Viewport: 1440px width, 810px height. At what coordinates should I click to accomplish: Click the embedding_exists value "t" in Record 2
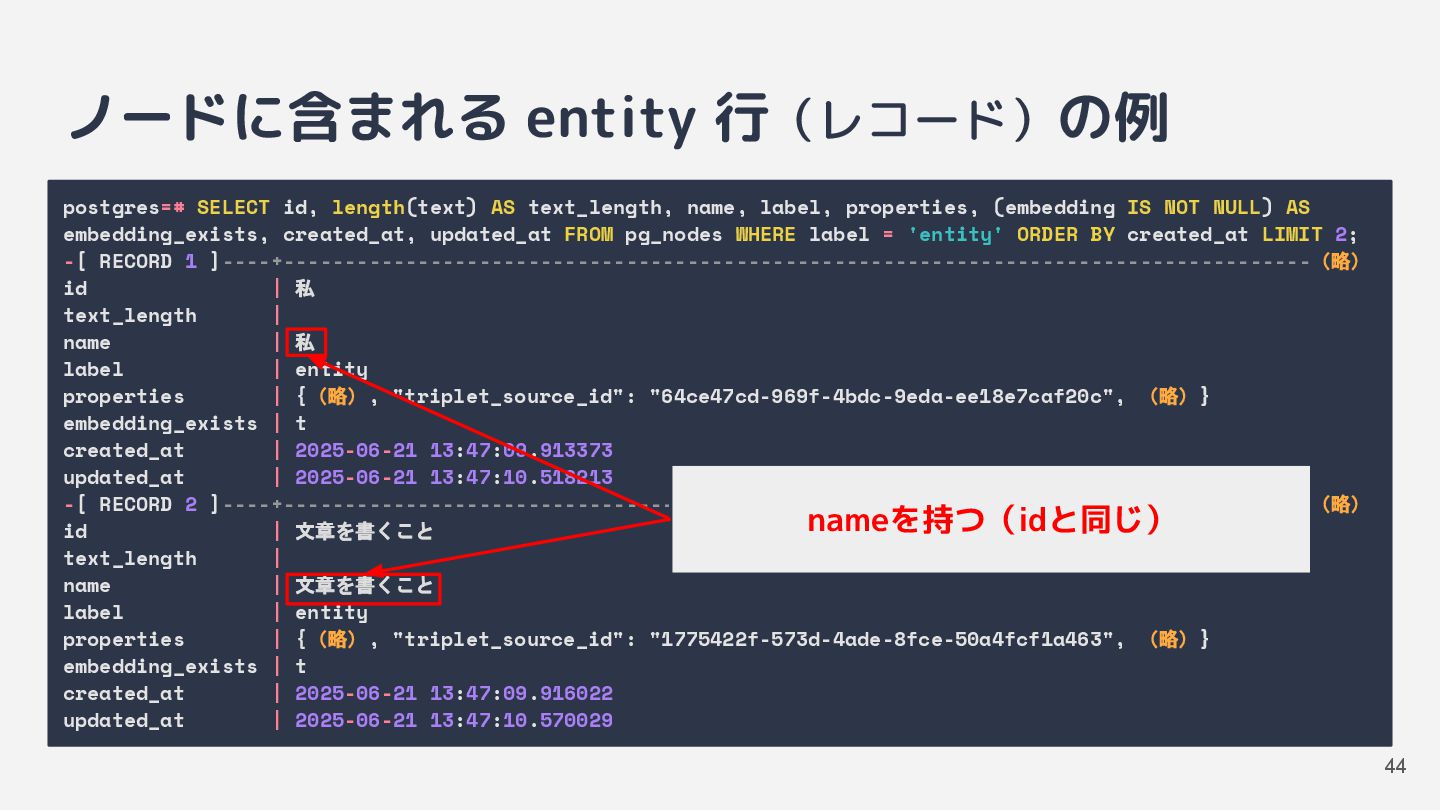(301, 667)
